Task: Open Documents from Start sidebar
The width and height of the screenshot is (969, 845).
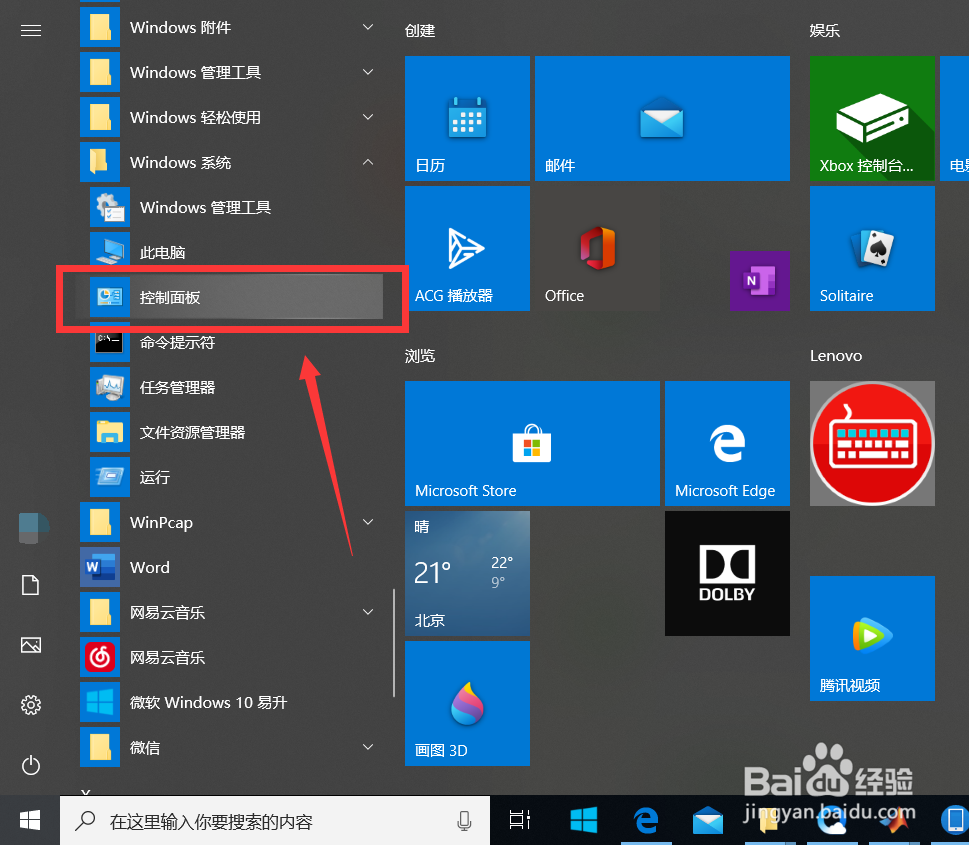Action: tap(31, 585)
